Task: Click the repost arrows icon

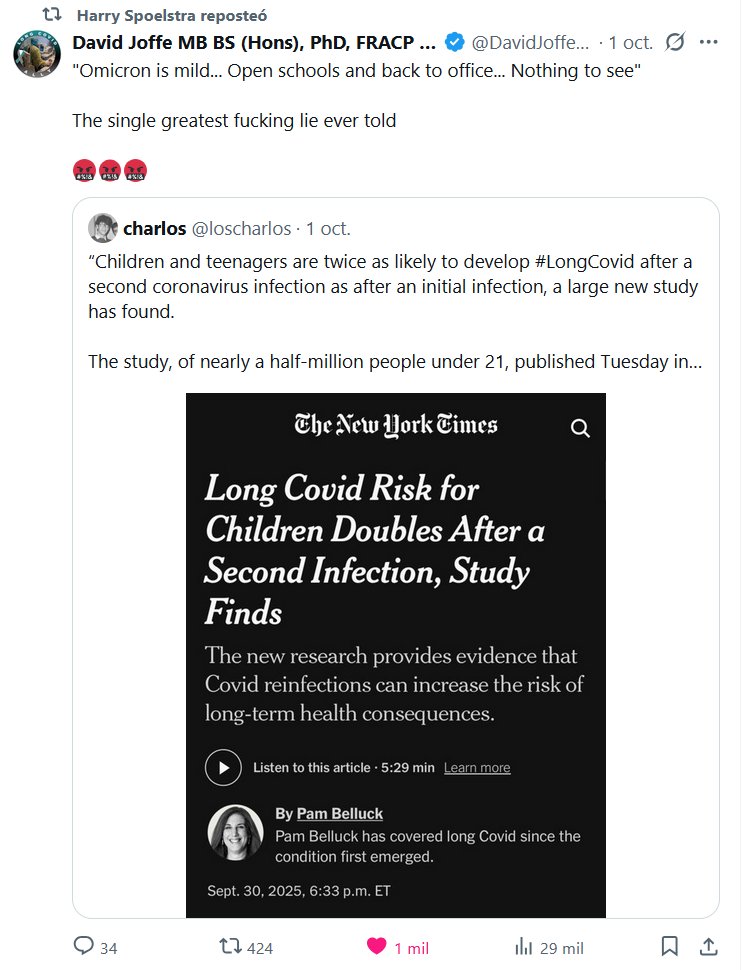Action: click(x=230, y=946)
